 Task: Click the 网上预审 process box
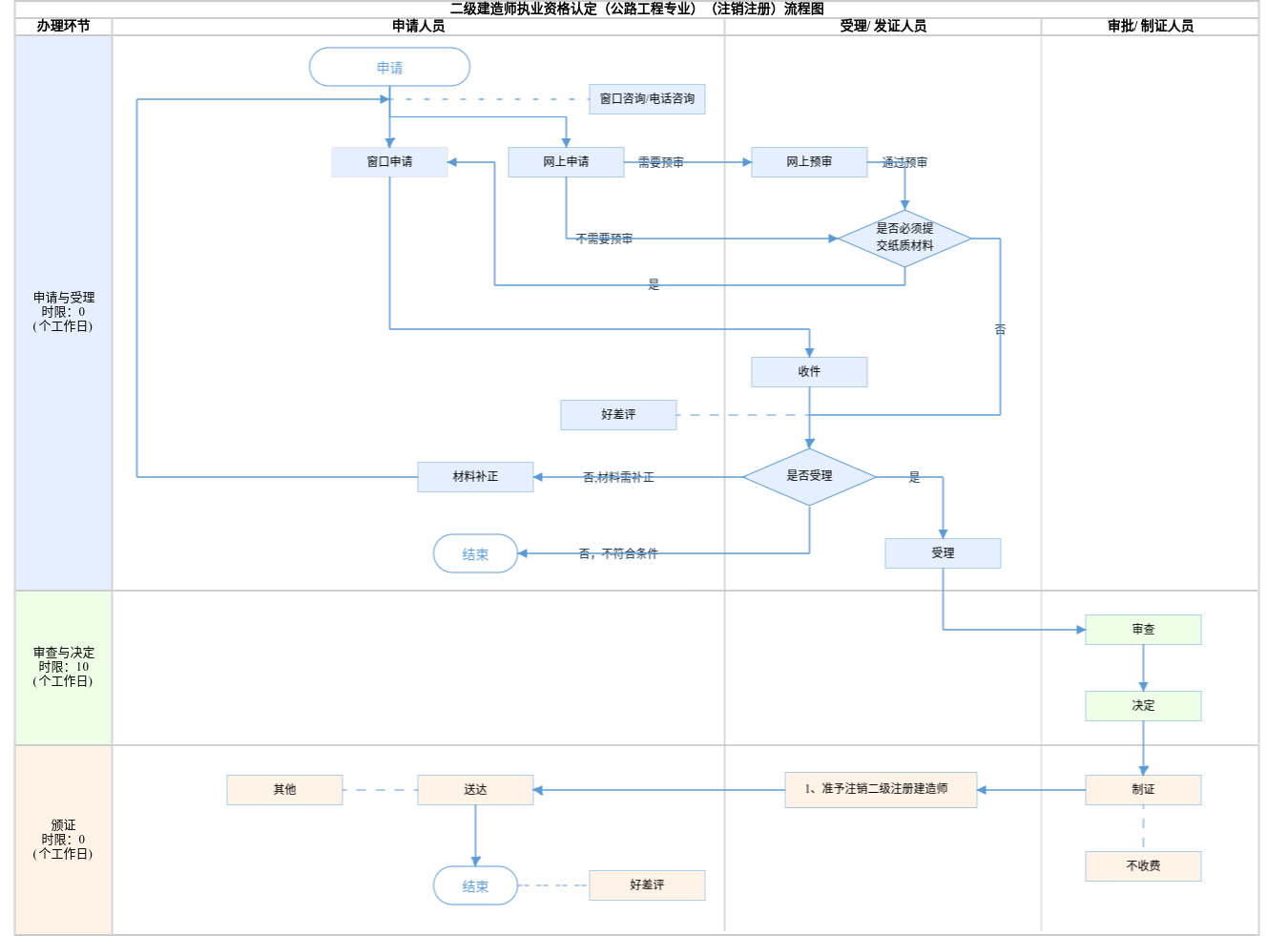coord(809,162)
